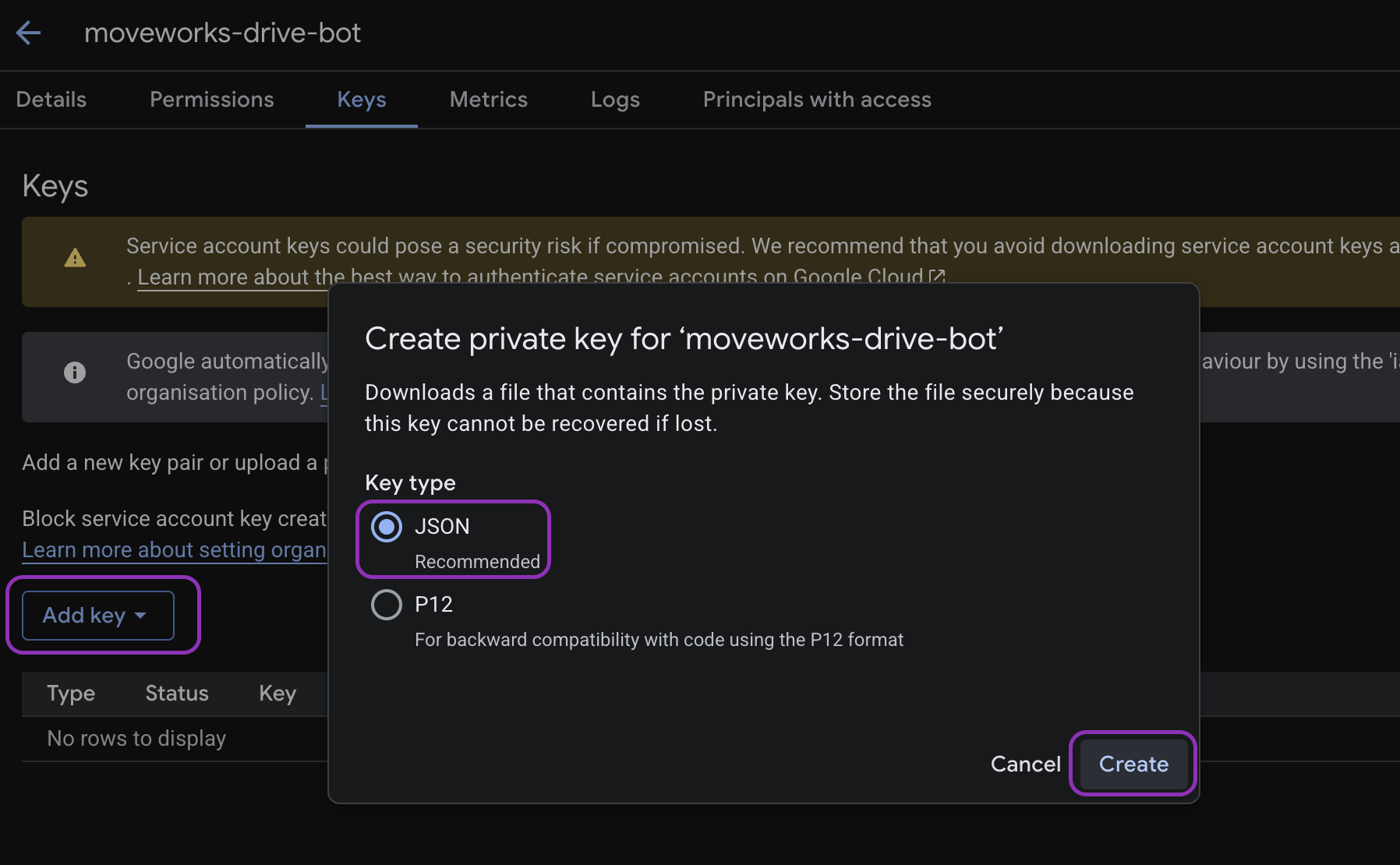Switch to the Details tab
This screenshot has width=1400, height=865.
pos(51,100)
